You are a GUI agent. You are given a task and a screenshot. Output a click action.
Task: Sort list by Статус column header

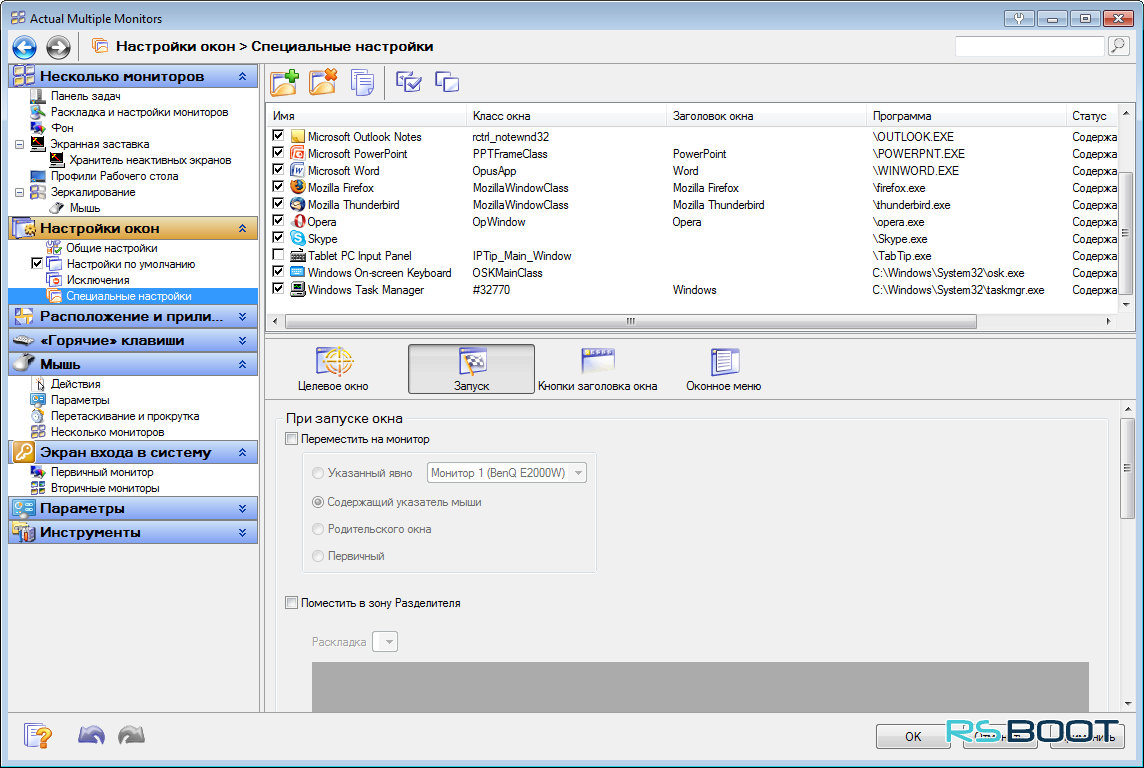[1091, 116]
